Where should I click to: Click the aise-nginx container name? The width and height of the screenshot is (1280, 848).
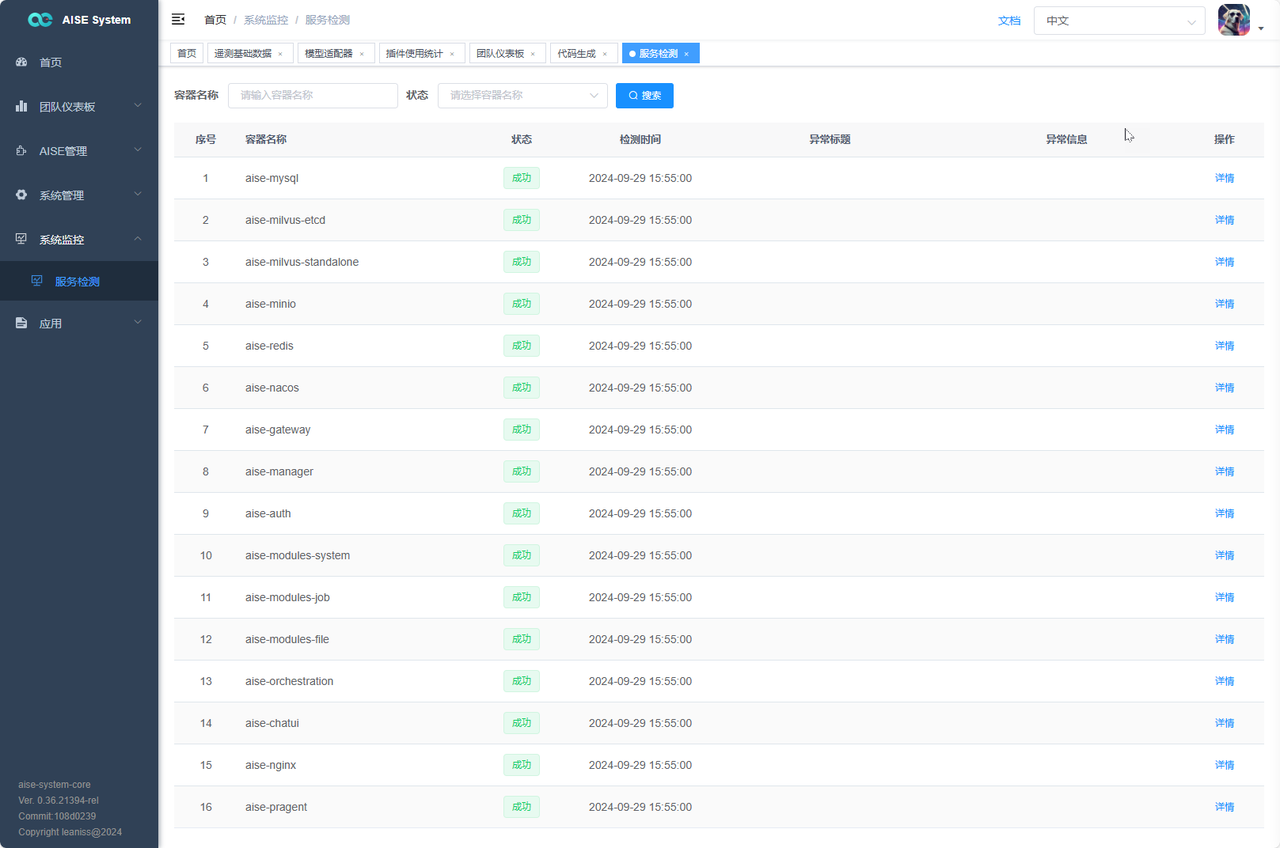point(270,765)
